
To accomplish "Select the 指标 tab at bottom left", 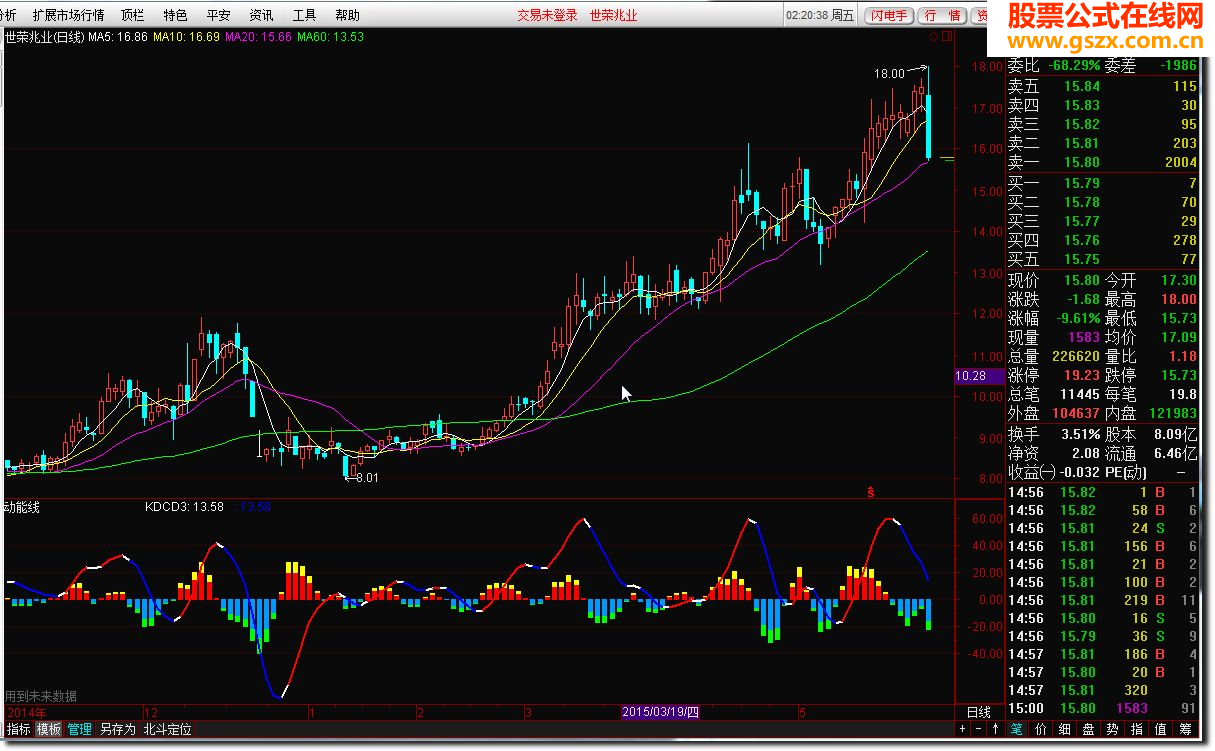I will pyautogui.click(x=19, y=730).
